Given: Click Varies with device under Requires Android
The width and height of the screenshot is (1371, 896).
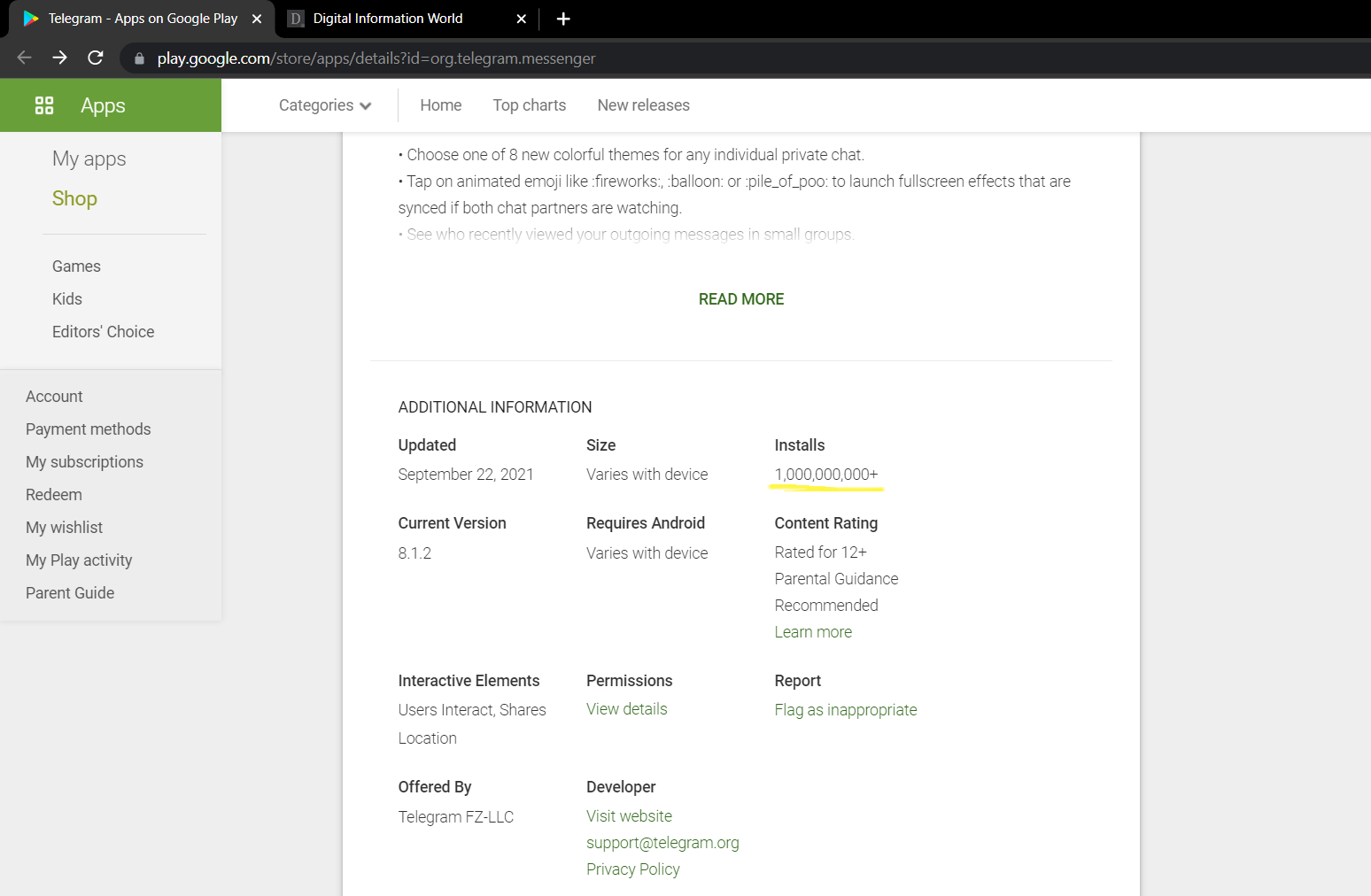Looking at the screenshot, I should tap(647, 553).
